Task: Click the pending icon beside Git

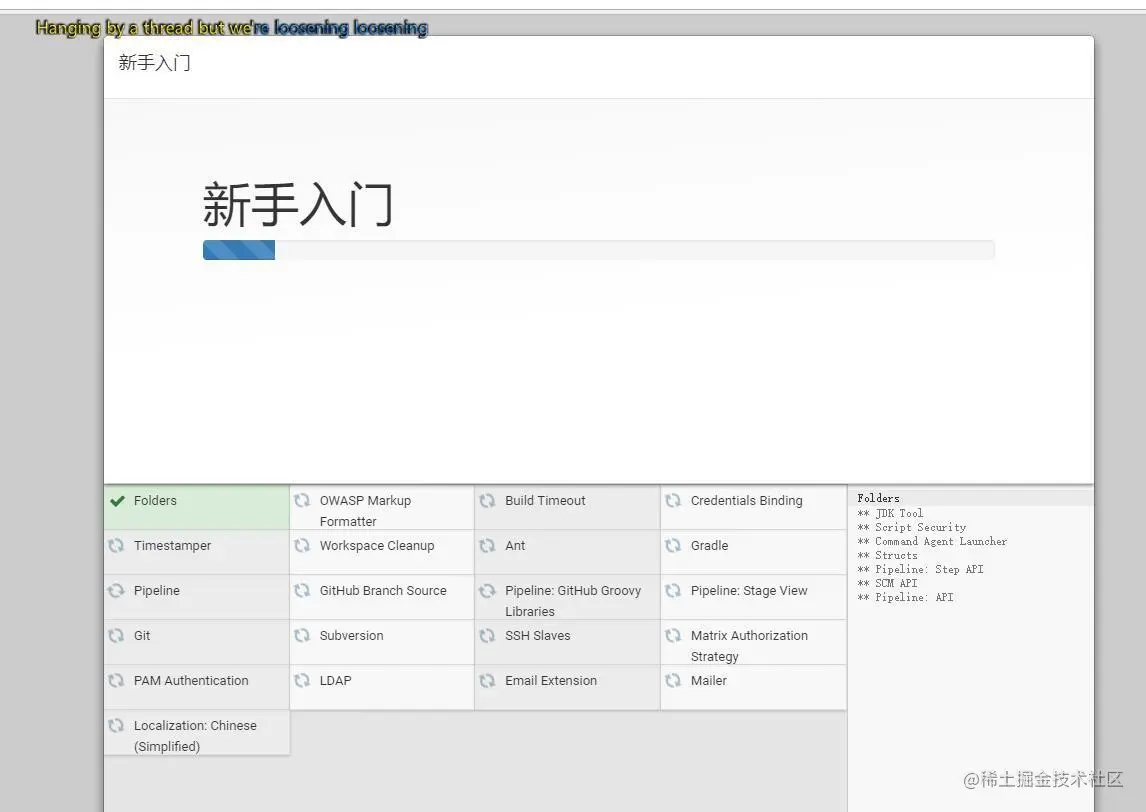Action: tap(116, 636)
